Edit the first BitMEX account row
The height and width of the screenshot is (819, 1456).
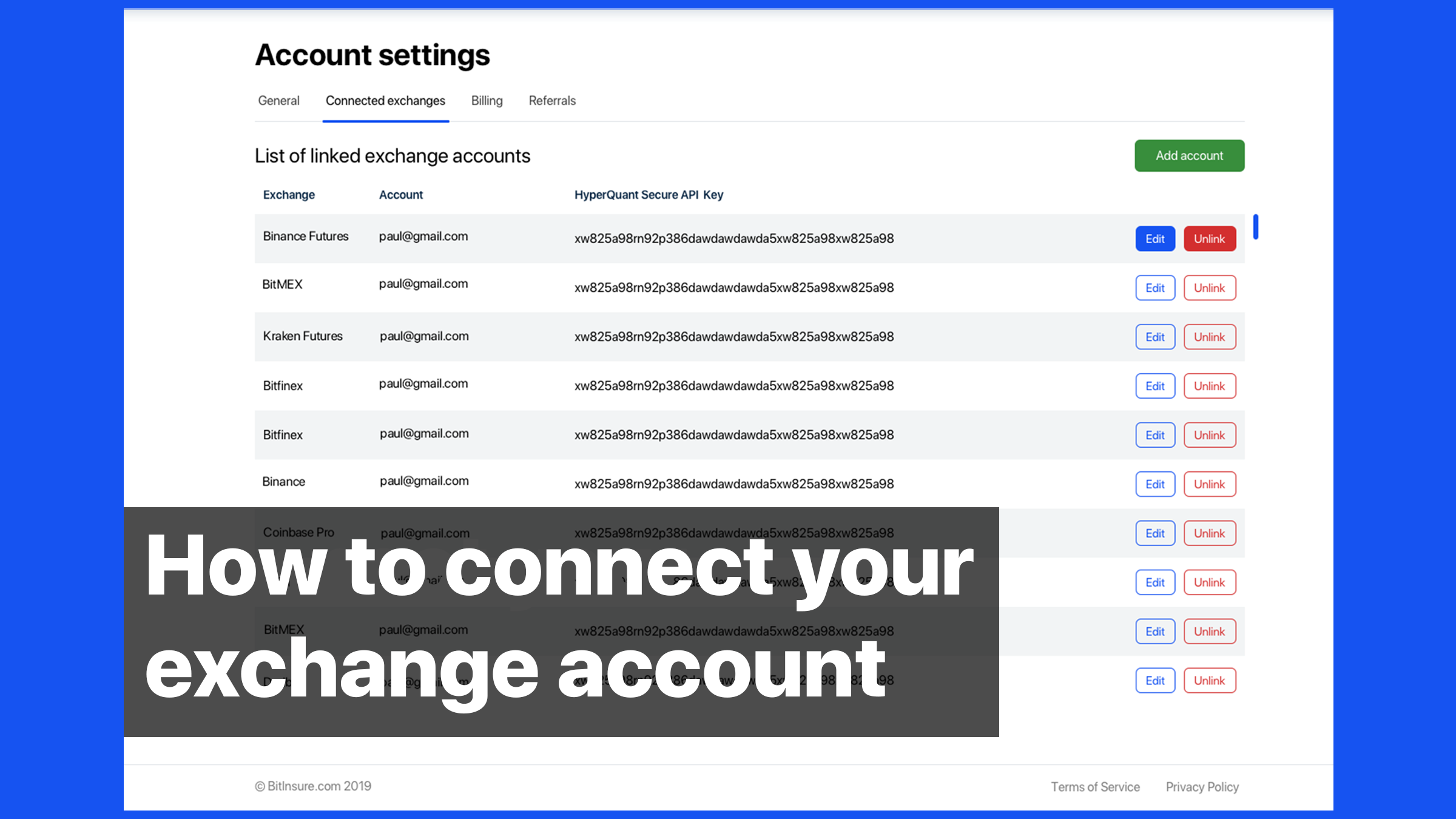1155,288
